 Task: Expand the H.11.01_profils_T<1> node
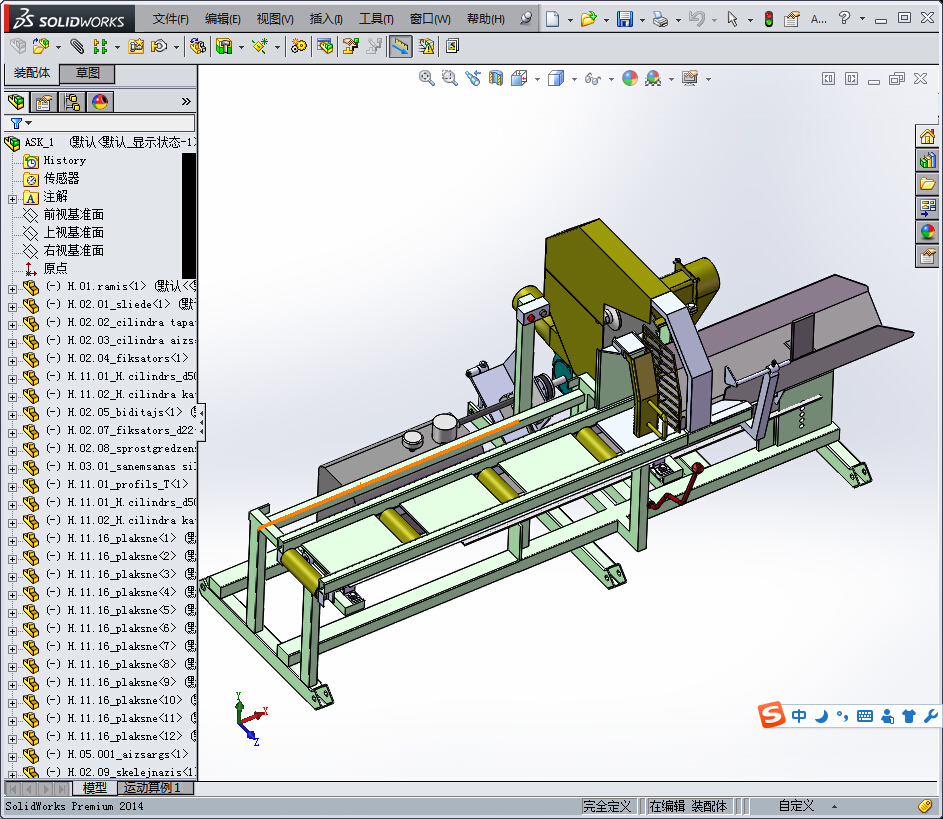click(x=12, y=486)
